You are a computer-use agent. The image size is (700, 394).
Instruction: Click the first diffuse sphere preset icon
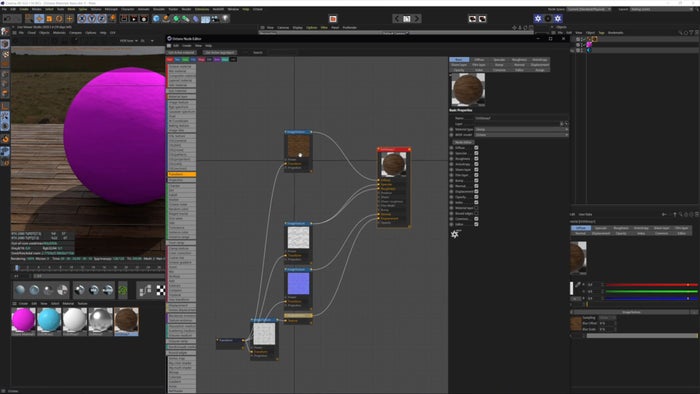point(20,290)
